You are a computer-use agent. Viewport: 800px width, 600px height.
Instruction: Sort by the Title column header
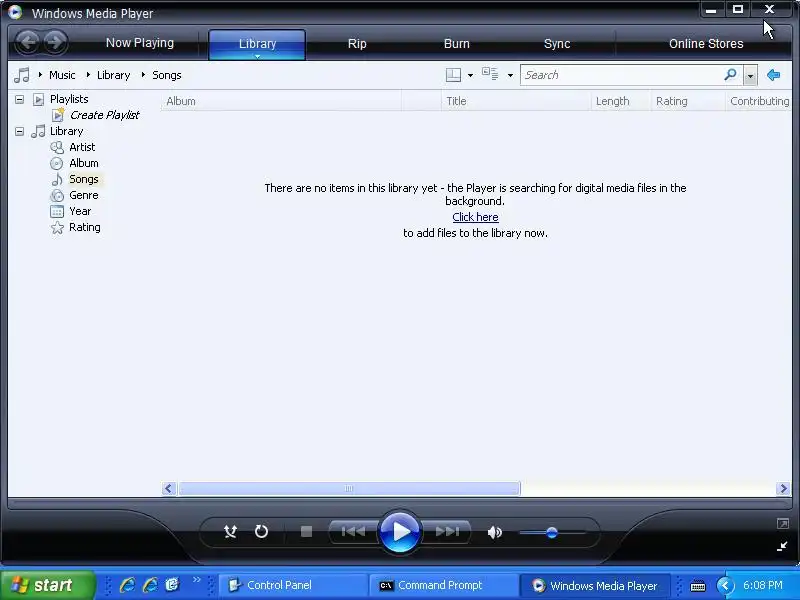point(516,101)
